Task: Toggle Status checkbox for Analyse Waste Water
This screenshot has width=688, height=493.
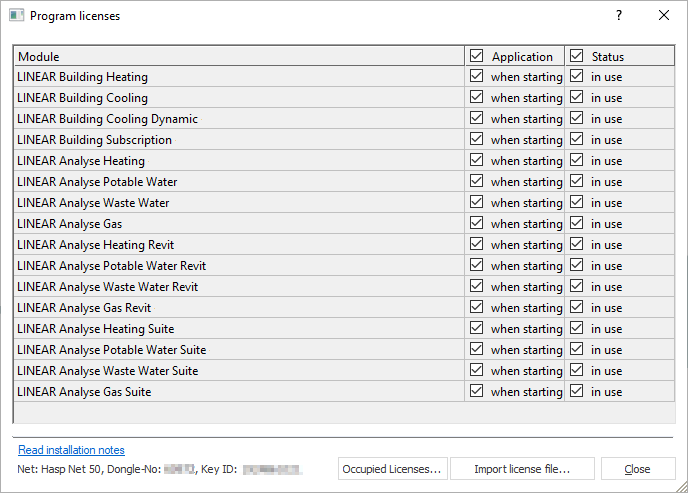Action: (x=577, y=202)
